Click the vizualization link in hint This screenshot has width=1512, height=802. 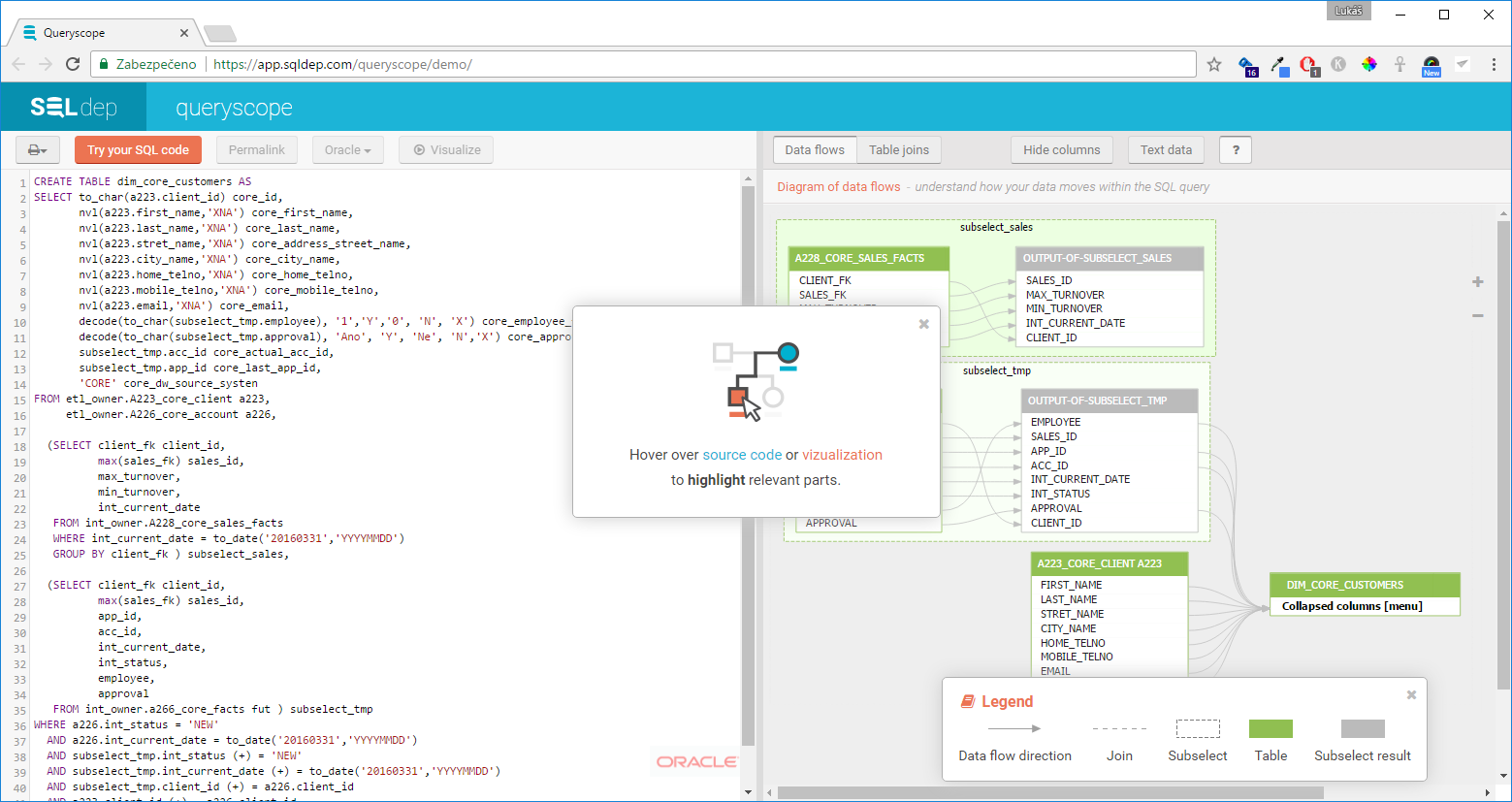coord(842,455)
